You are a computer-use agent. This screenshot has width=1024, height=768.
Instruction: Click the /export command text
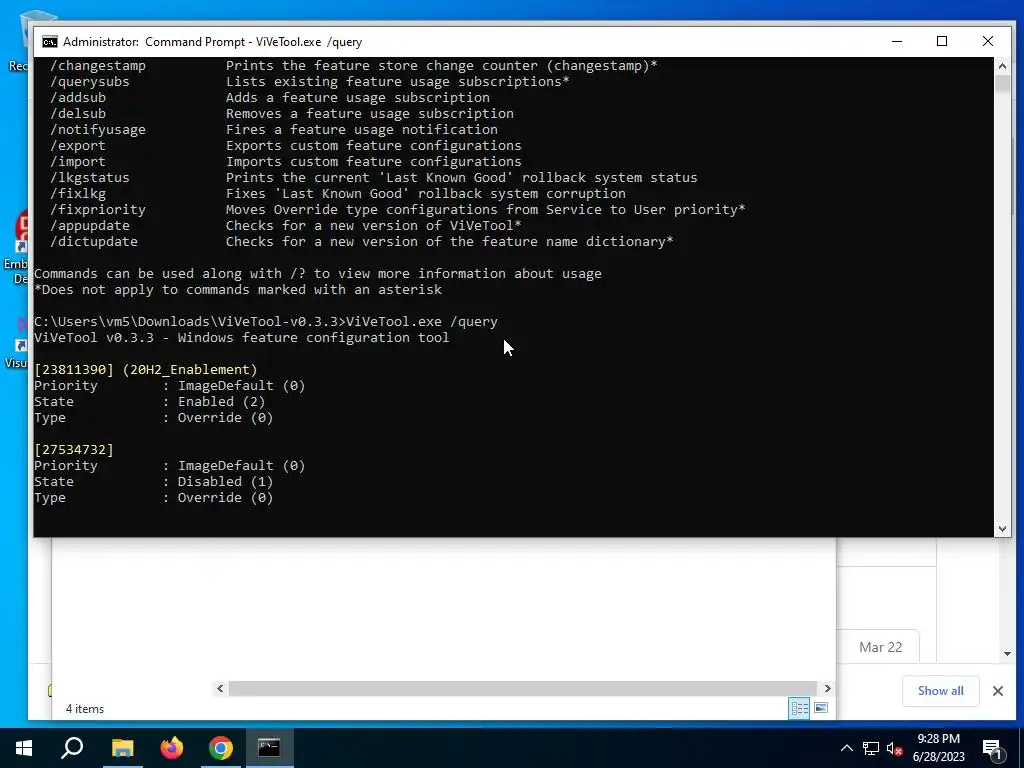point(78,146)
